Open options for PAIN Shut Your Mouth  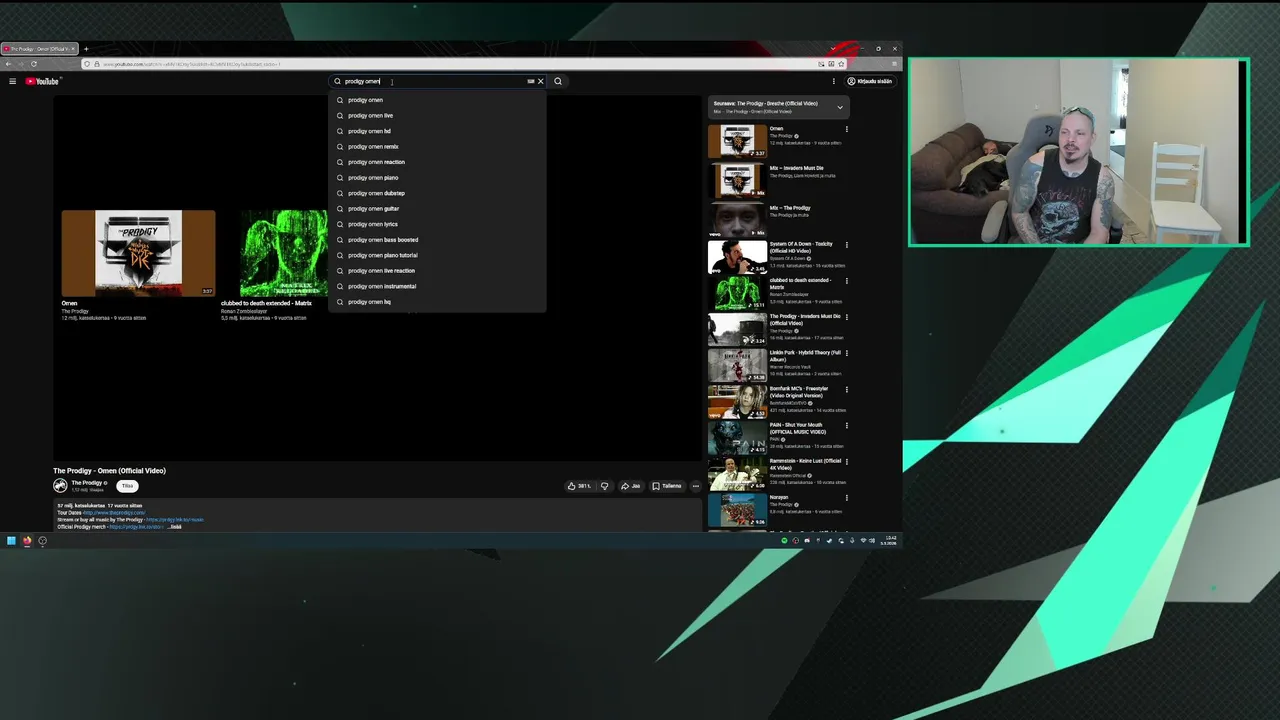point(847,425)
